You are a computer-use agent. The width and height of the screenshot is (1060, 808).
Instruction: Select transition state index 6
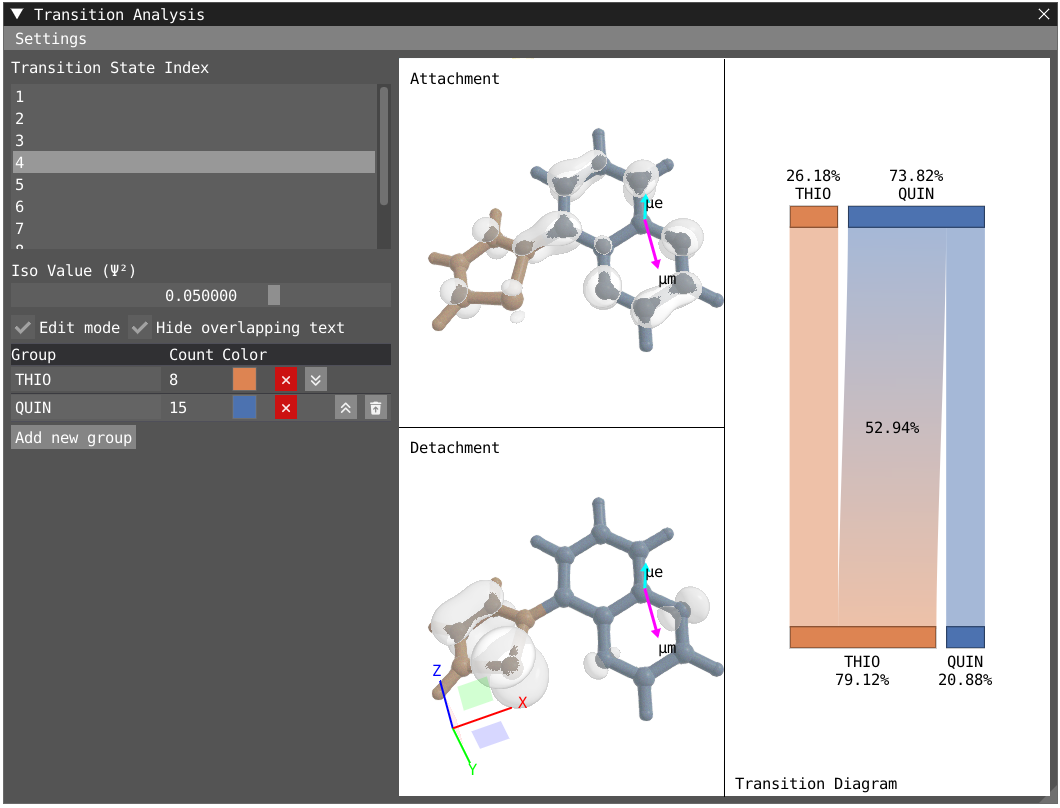click(193, 207)
